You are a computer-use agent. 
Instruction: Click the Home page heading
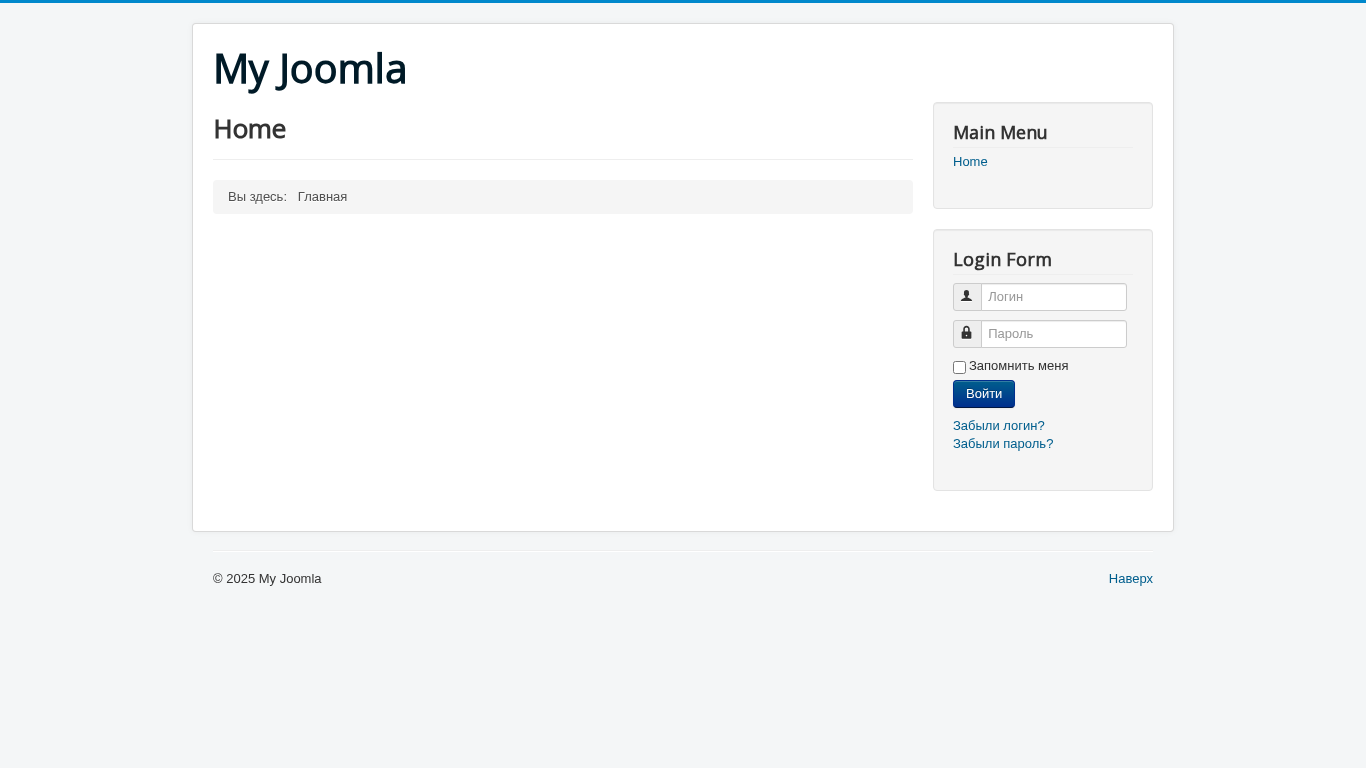point(250,129)
